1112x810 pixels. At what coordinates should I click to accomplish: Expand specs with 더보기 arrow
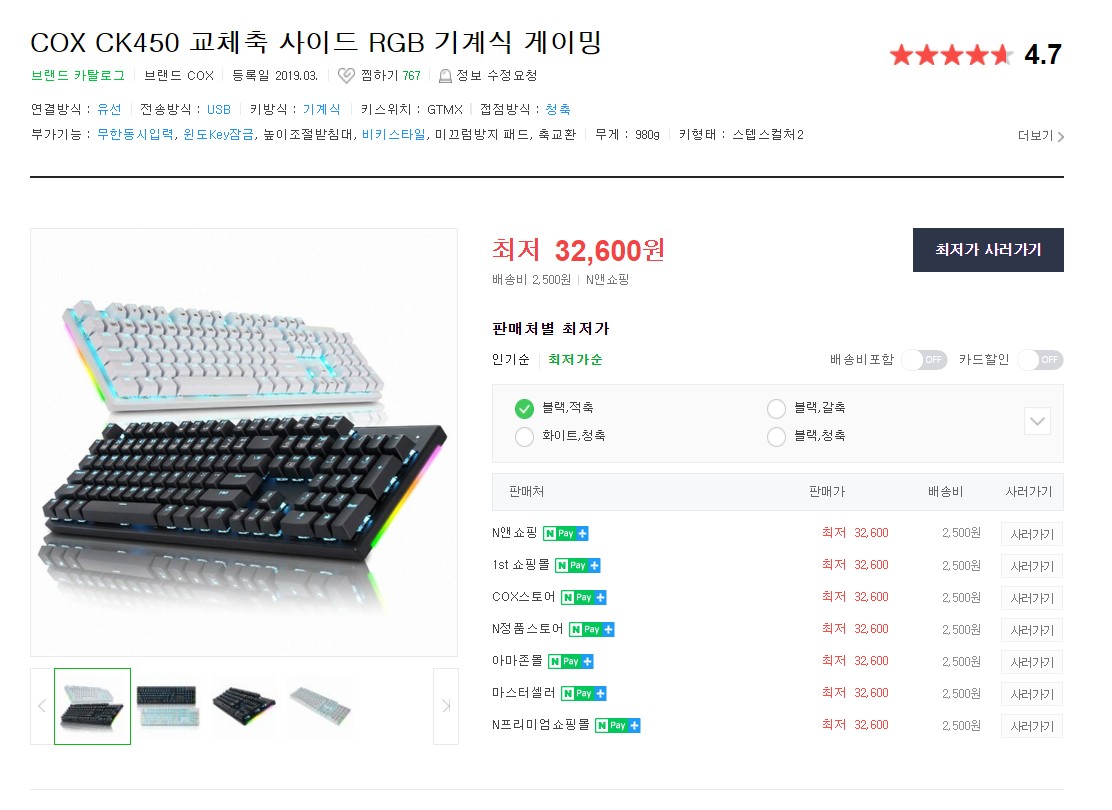(x=1041, y=135)
